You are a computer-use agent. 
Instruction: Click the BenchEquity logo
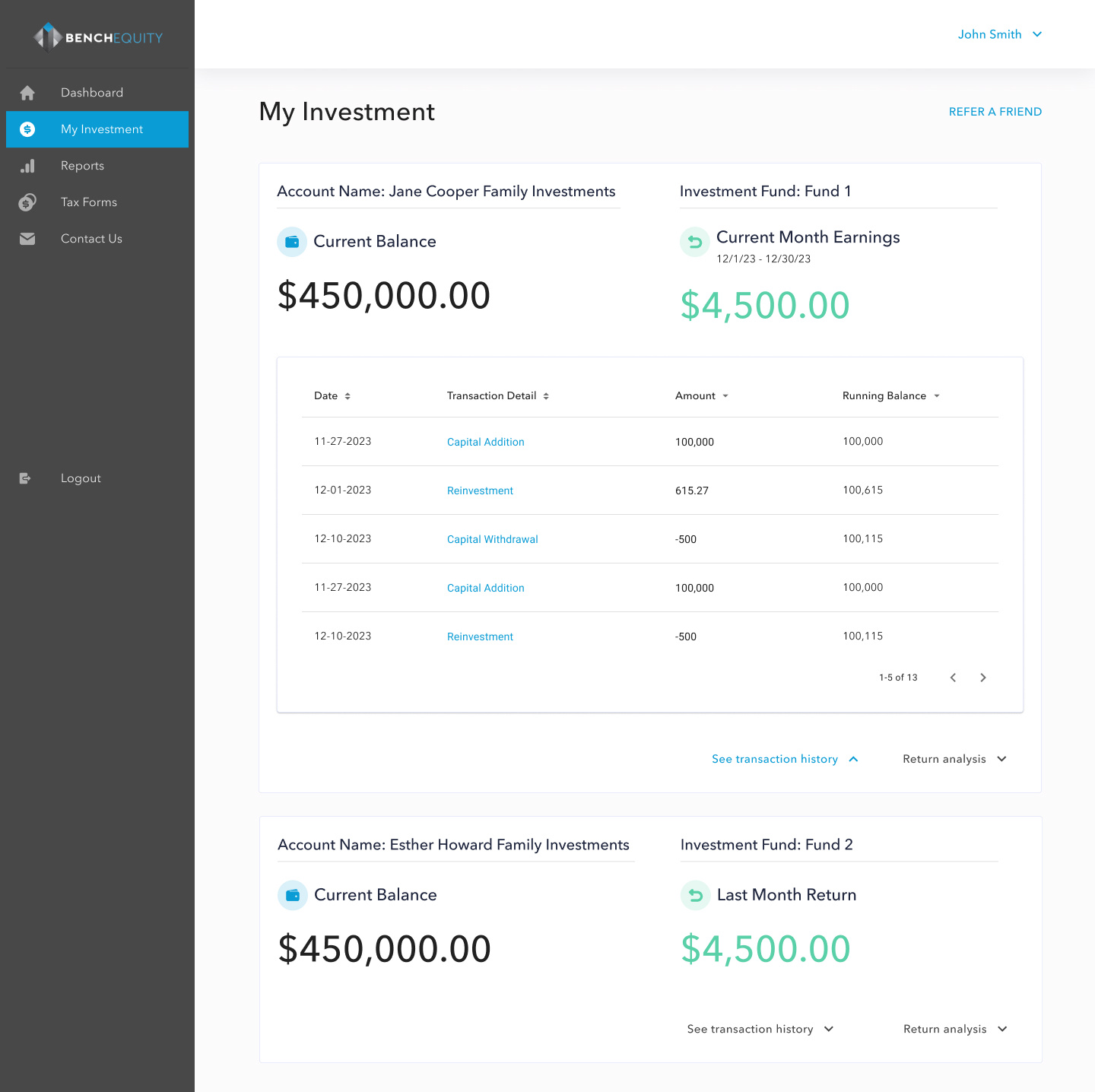coord(97,36)
